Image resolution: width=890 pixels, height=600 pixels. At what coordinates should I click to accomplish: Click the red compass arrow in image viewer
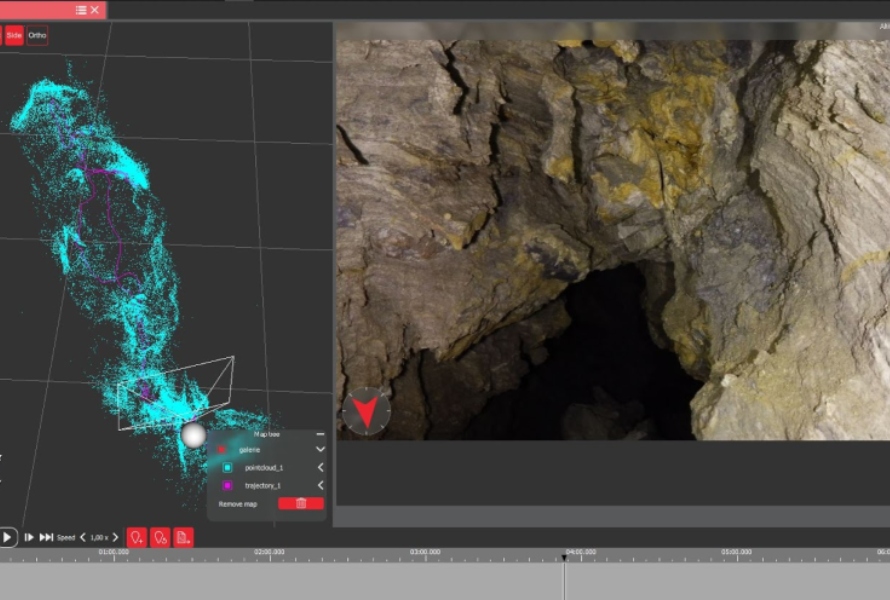(366, 411)
